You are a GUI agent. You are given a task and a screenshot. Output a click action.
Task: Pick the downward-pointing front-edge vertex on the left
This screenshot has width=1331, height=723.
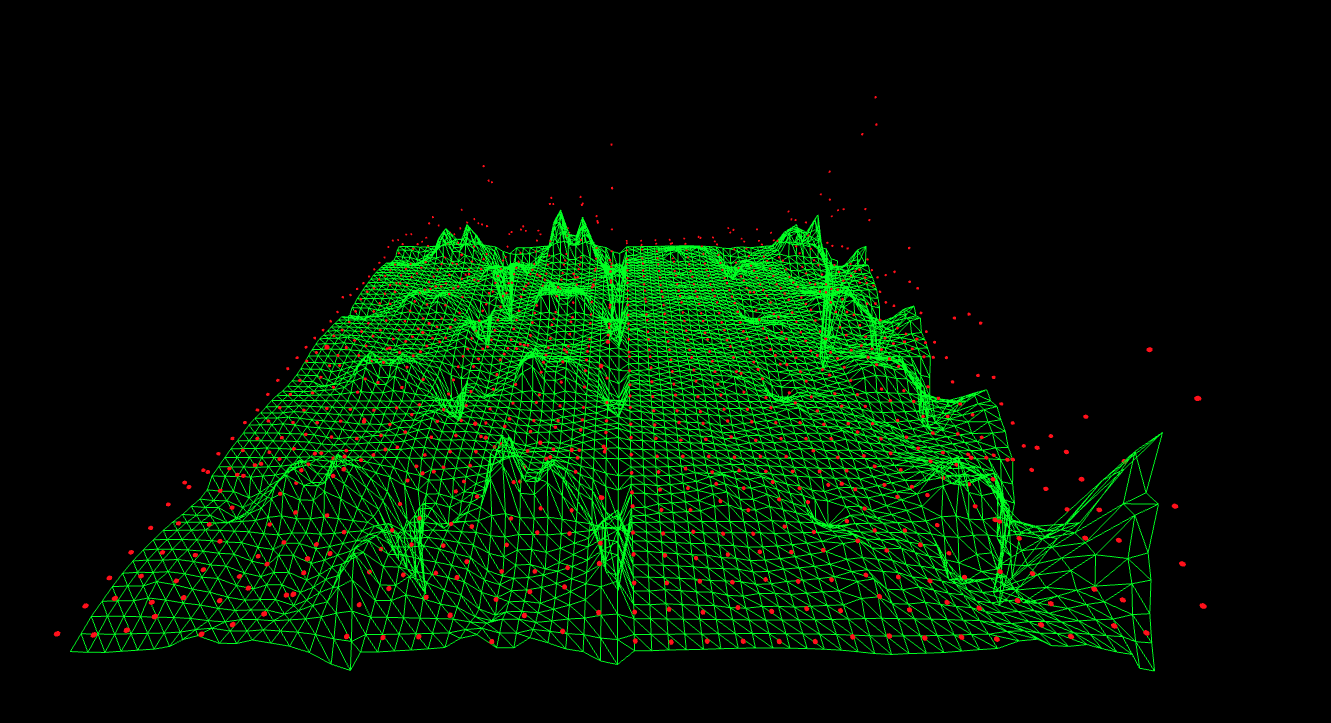tap(350, 670)
